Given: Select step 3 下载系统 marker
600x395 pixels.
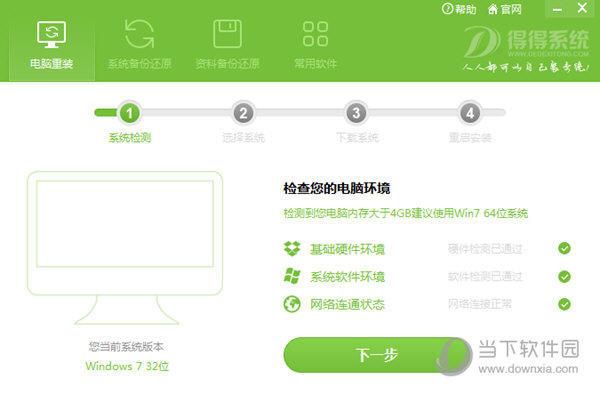Looking at the screenshot, I should pos(356,113).
